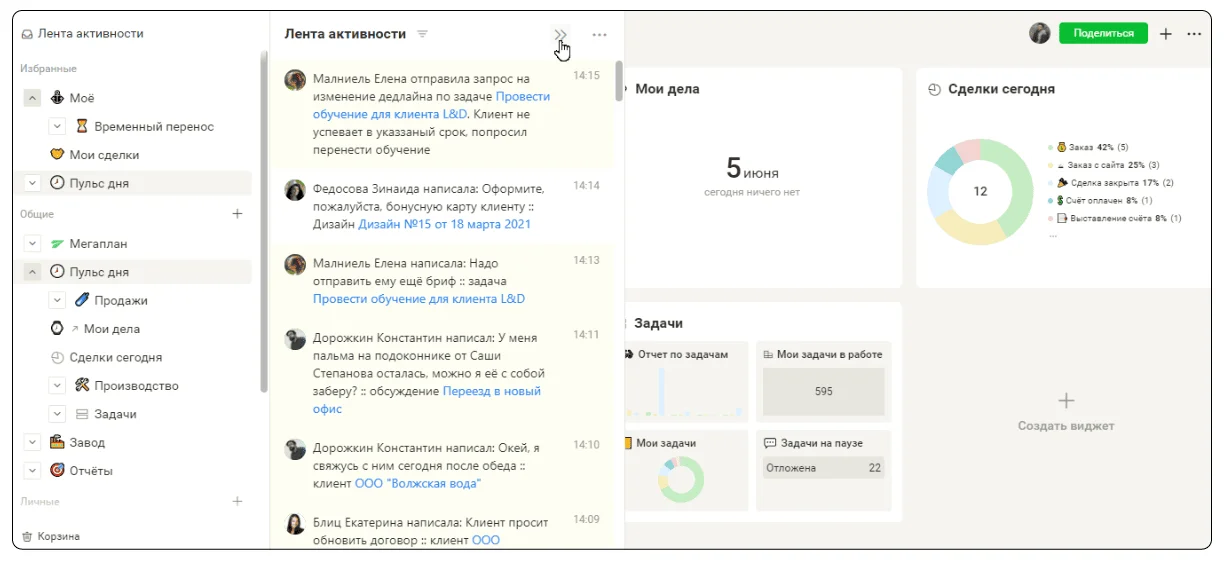Image resolution: width=1224 pixels, height=563 pixels.
Task: Collapse the Пульс дня chevron under Общие
Action: pos(32,272)
